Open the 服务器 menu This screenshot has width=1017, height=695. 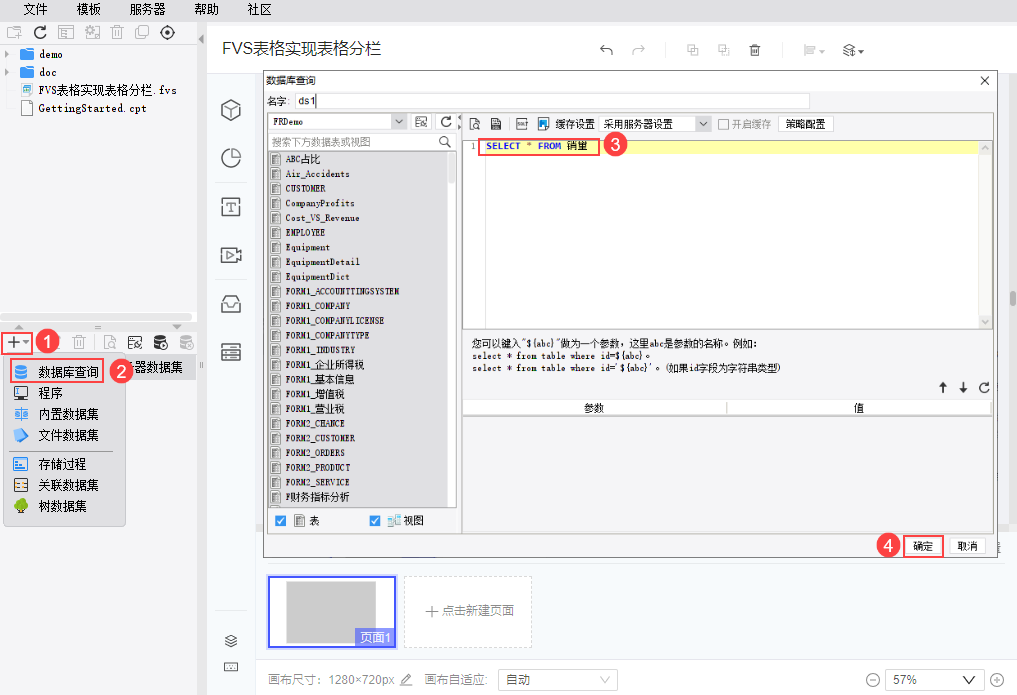pyautogui.click(x=147, y=9)
